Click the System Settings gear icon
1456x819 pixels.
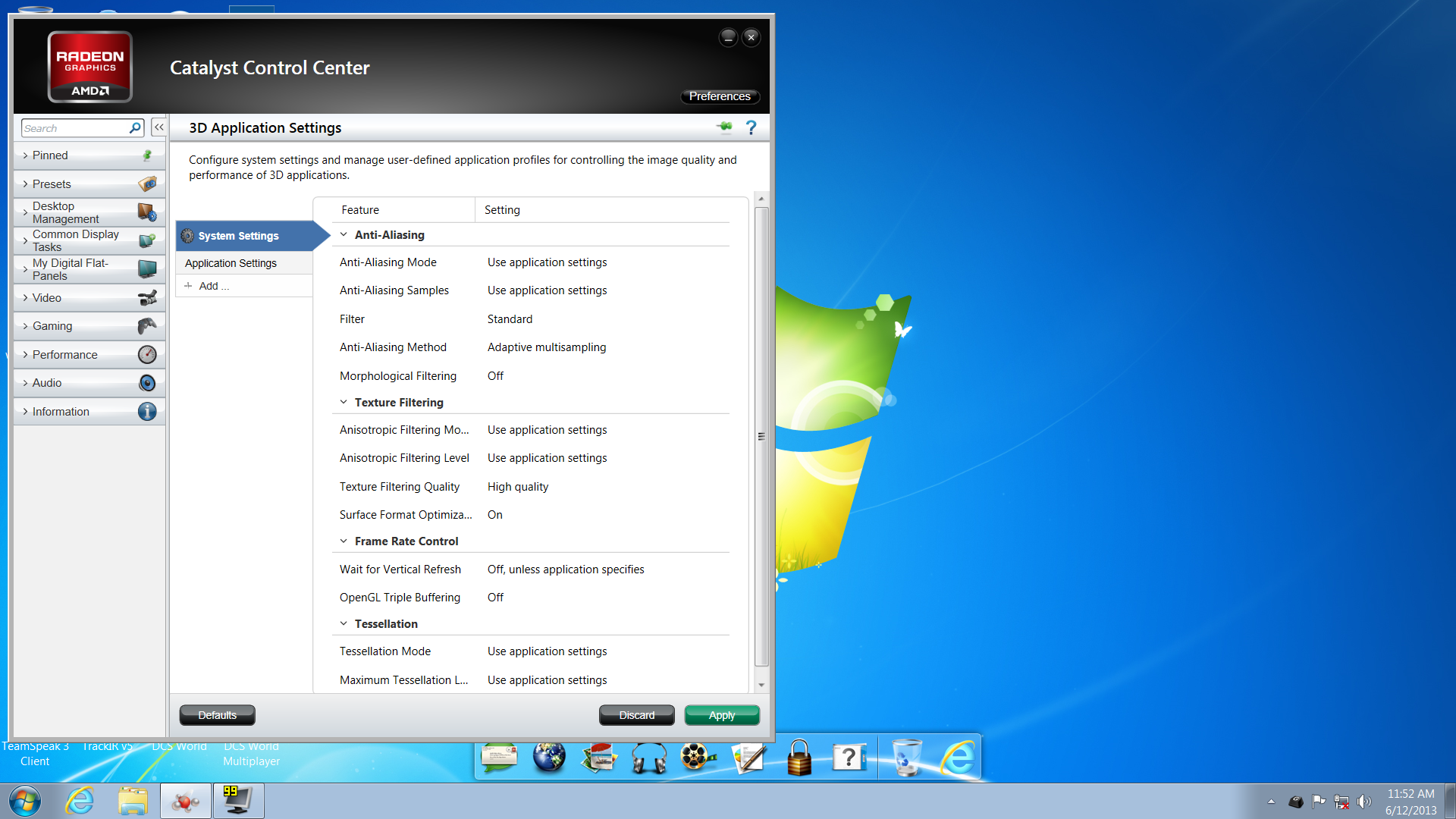coord(187,236)
